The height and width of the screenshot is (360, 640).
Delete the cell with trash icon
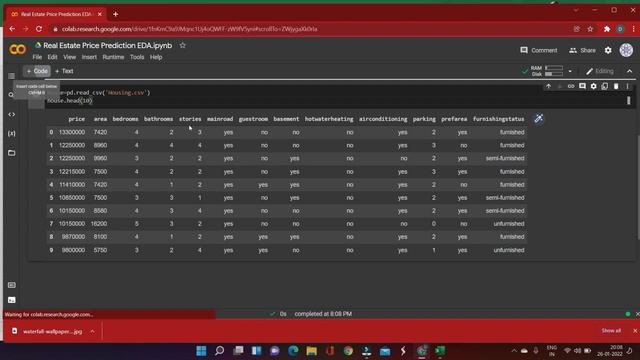coord(616,86)
